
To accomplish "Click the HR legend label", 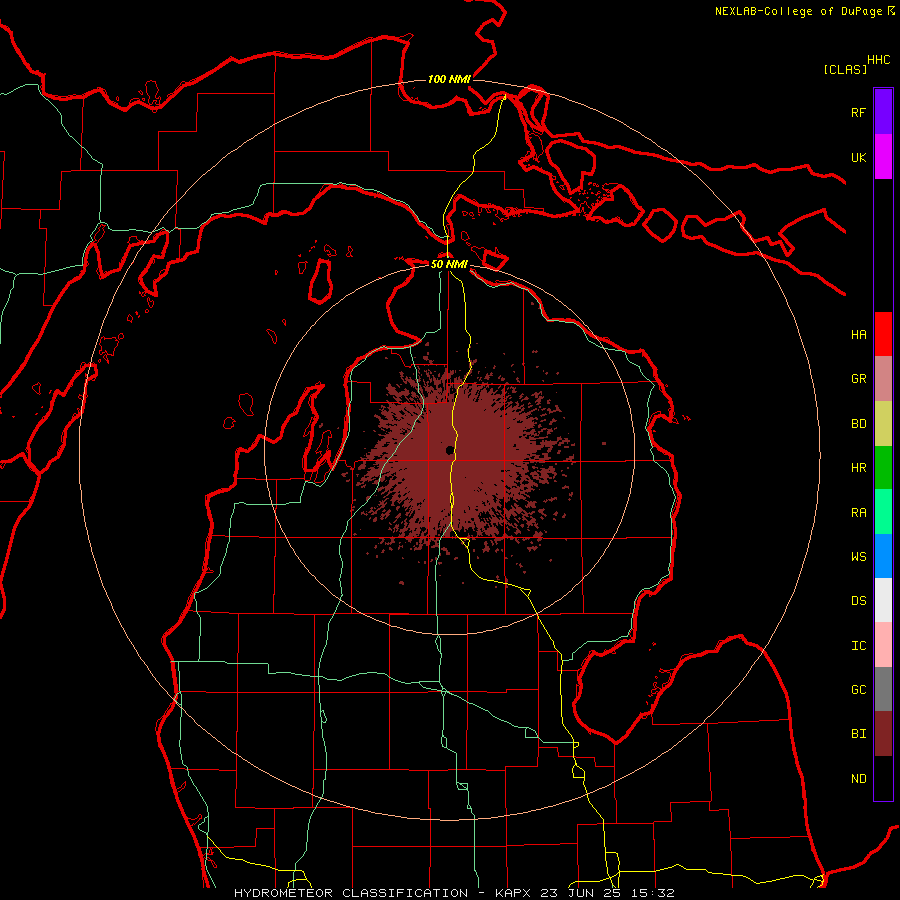I will click(858, 468).
